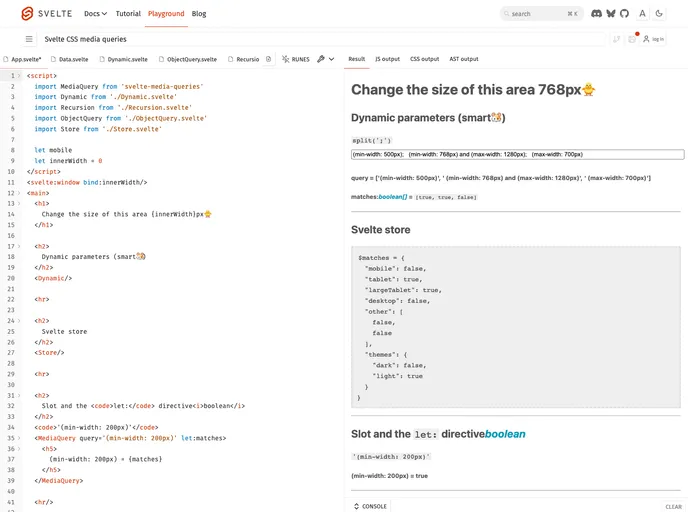Screen dimensions: 688x512
Task: Click the 'split(';')' code label
Action: click(371, 140)
